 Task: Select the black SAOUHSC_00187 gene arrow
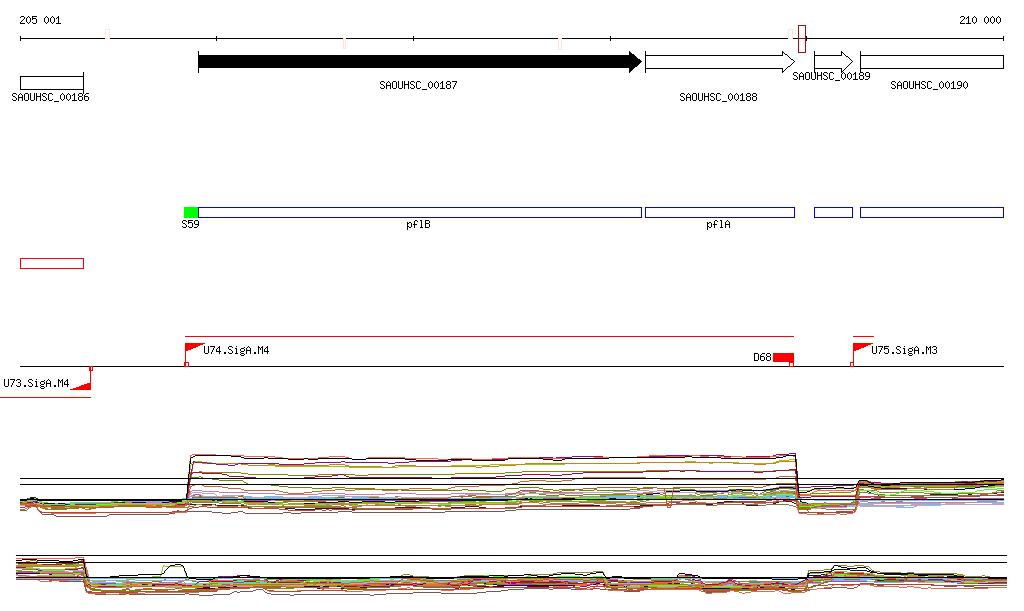(x=419, y=62)
